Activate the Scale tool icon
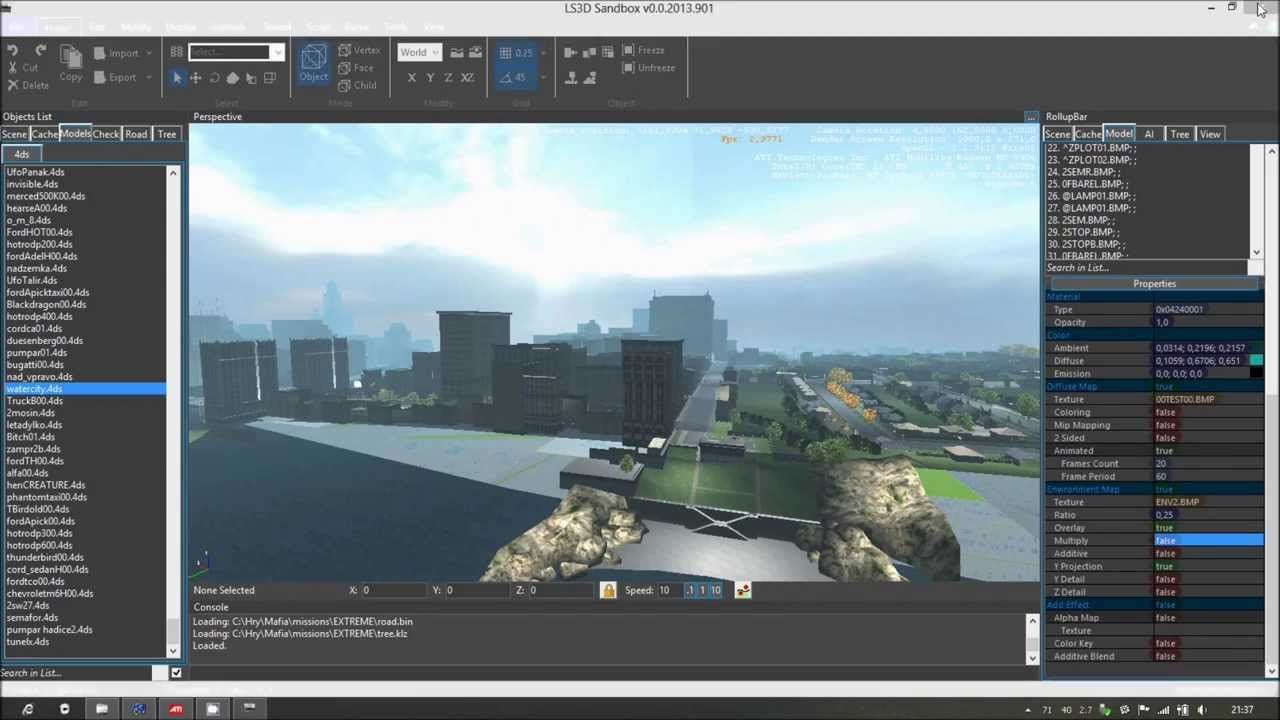Viewport: 1280px width, 720px height. click(232, 77)
